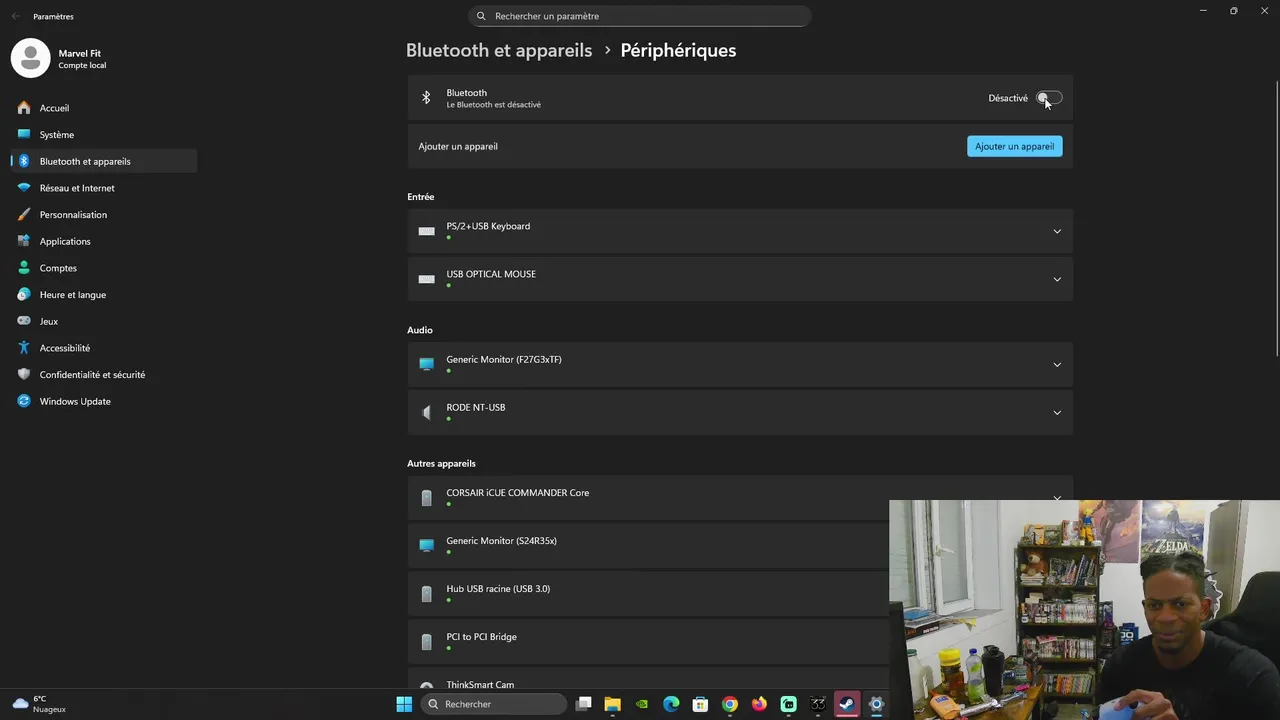Open the Windows Start menu
1280x720 pixels.
404,704
